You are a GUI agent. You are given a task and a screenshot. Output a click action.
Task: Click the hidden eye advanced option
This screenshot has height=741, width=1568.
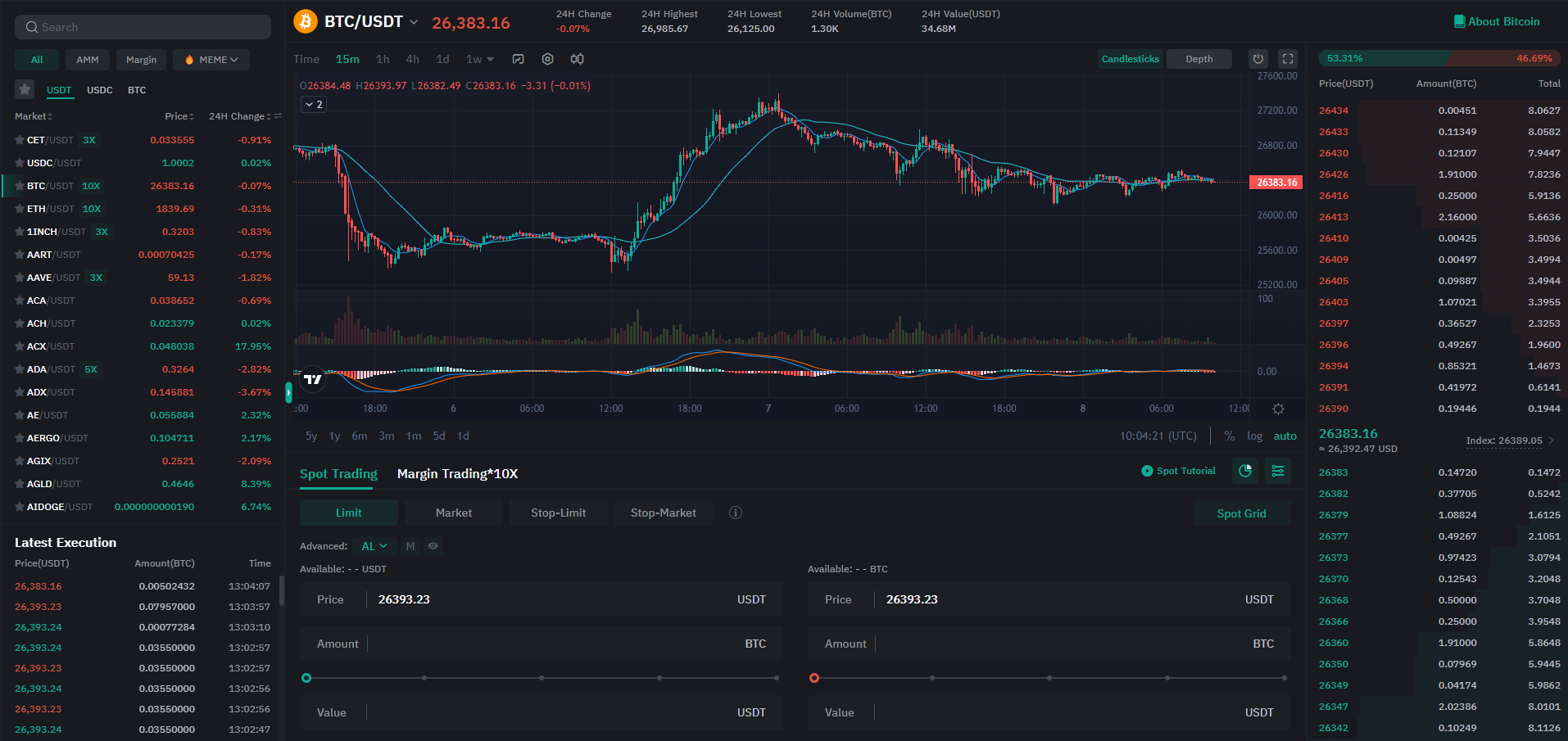click(433, 546)
